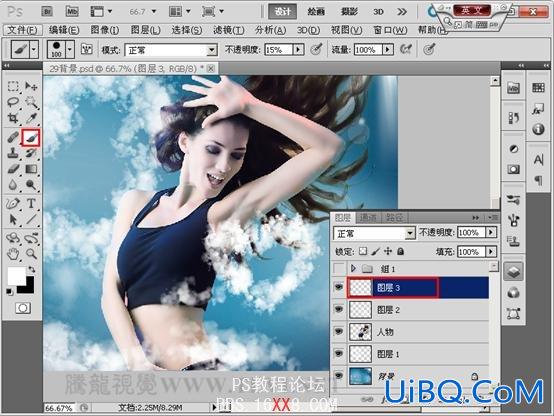Expand the 组 1 layer group
This screenshot has width=554, height=416.
point(353,269)
